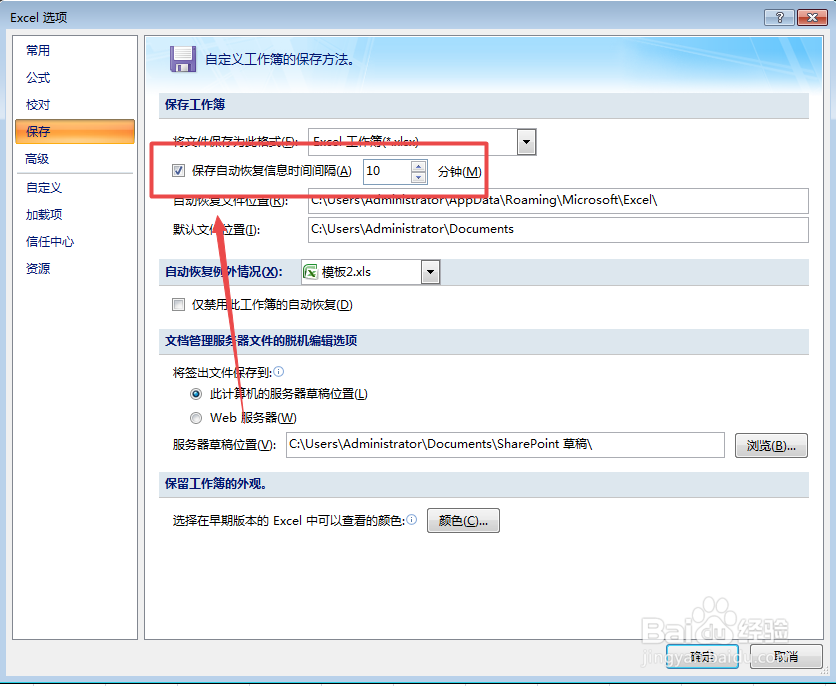This screenshot has height=686, width=836.
Task: Click the 确定 button
Action: pyautogui.click(x=702, y=656)
